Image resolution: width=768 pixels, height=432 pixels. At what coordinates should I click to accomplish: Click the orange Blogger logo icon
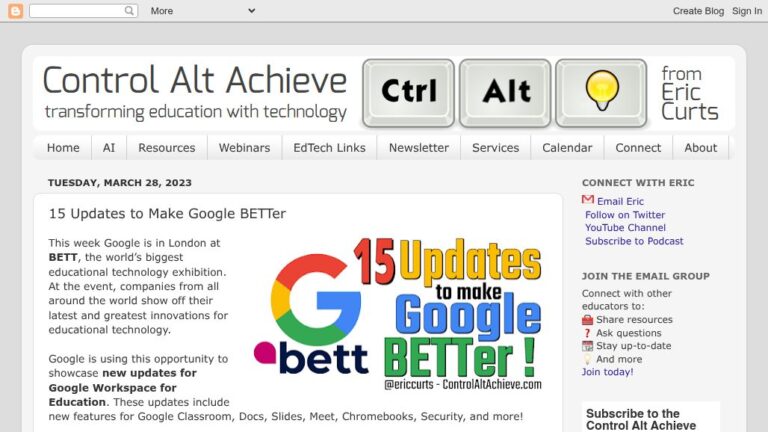[15, 11]
